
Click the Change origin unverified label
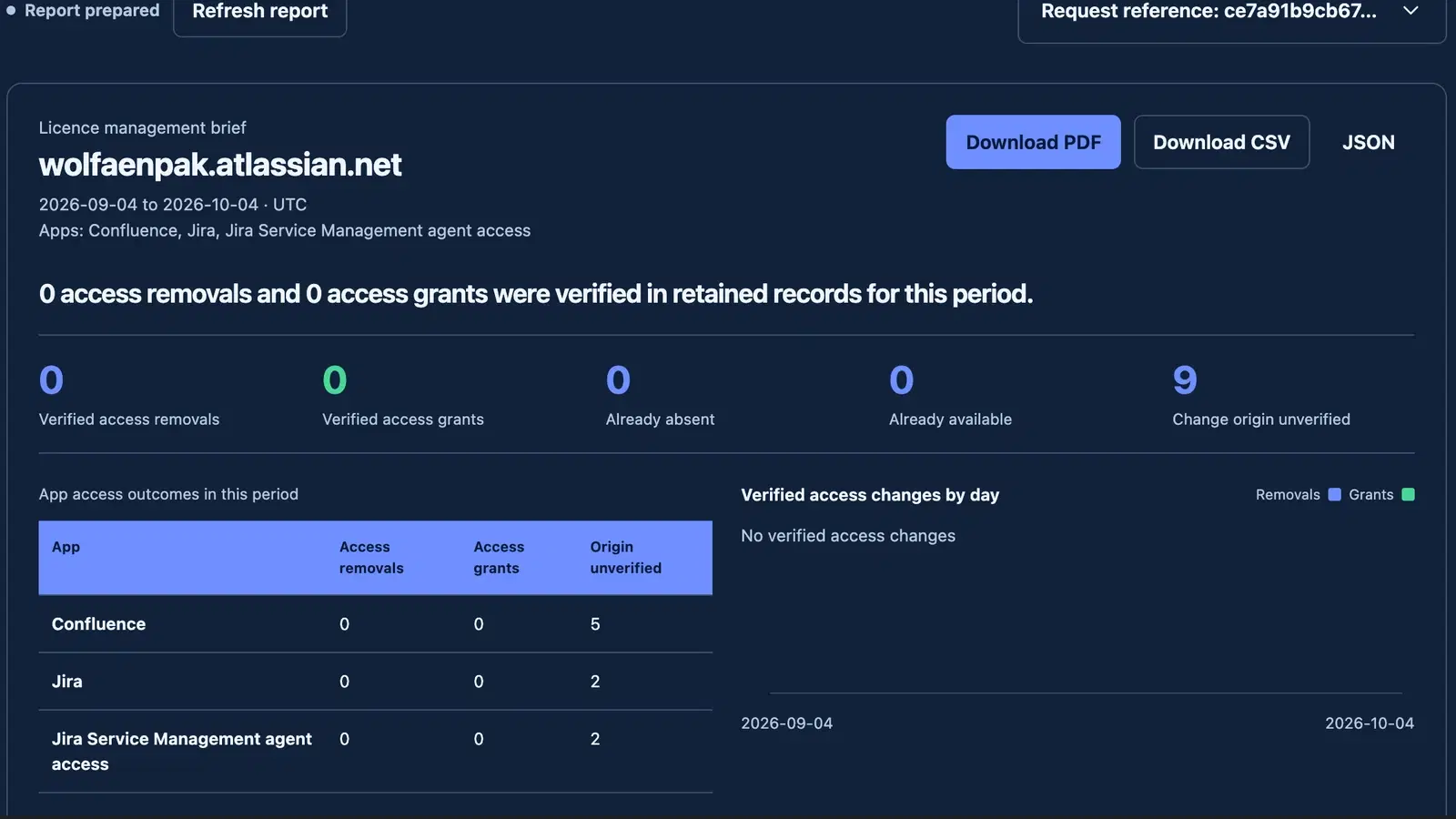click(1261, 420)
